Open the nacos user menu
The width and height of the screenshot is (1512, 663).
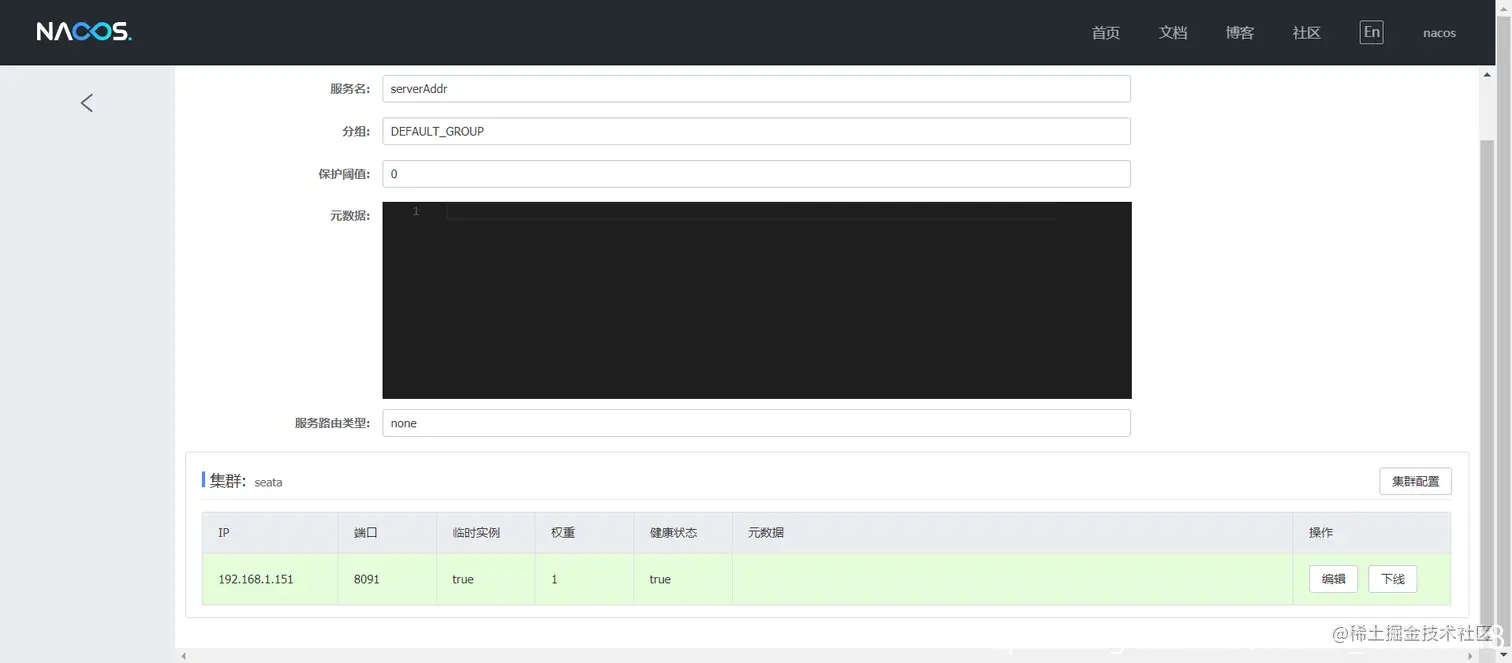click(x=1439, y=33)
